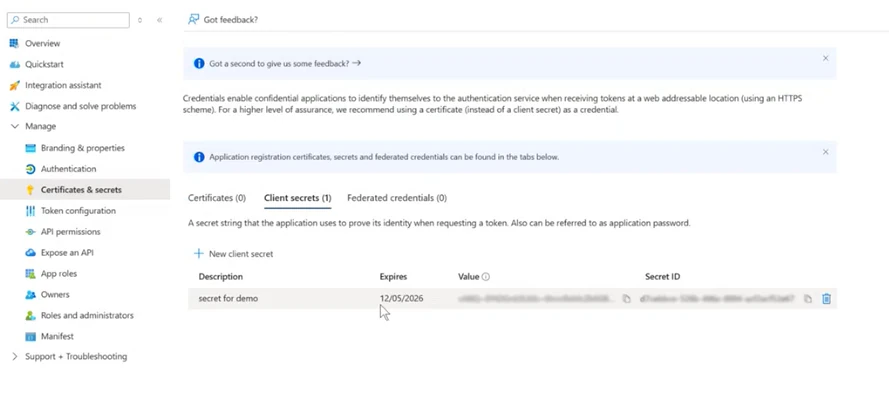Open Overview in the sidebar
This screenshot has width=889, height=409.
[43, 44]
